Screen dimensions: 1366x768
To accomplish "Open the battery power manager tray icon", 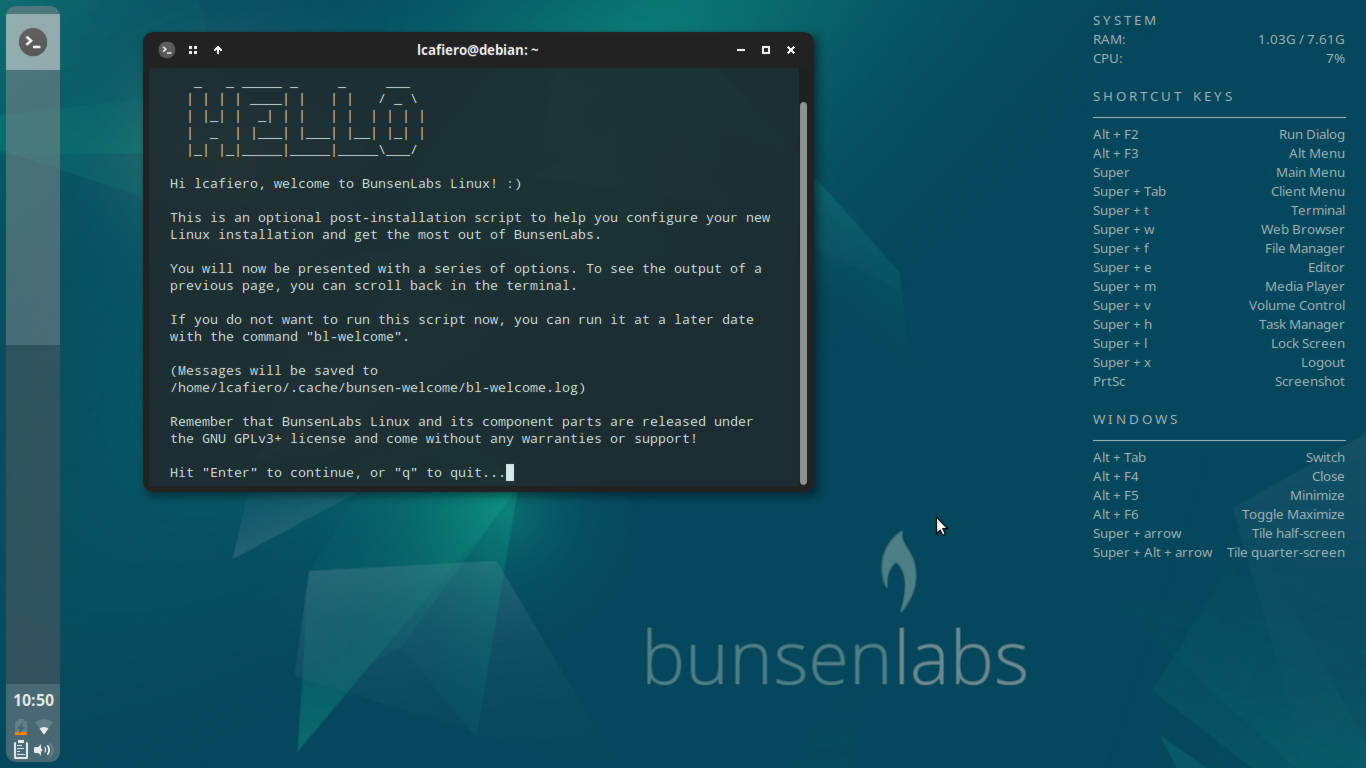I will (21, 727).
